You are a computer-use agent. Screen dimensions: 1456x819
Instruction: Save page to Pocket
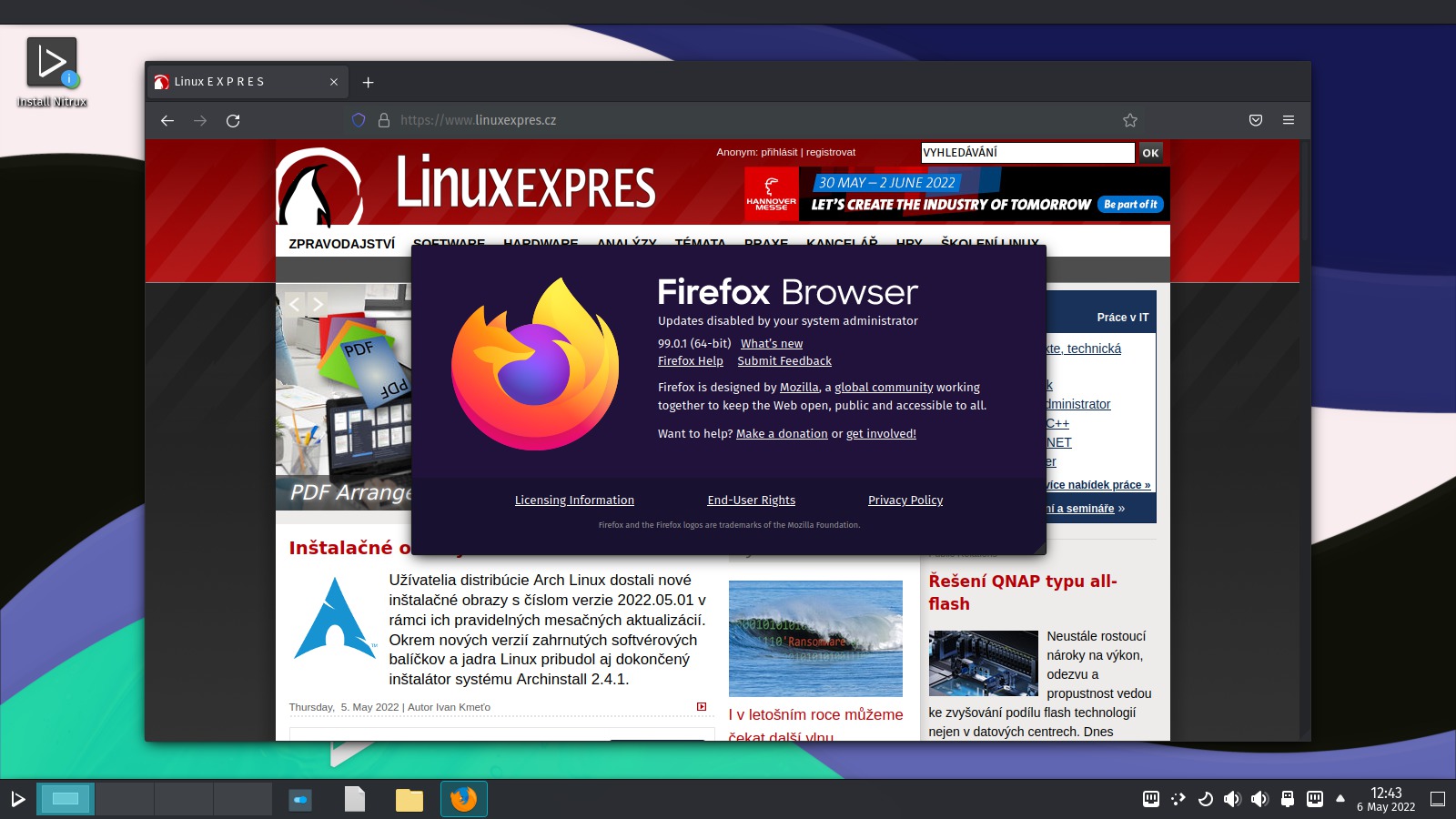pyautogui.click(x=1256, y=120)
